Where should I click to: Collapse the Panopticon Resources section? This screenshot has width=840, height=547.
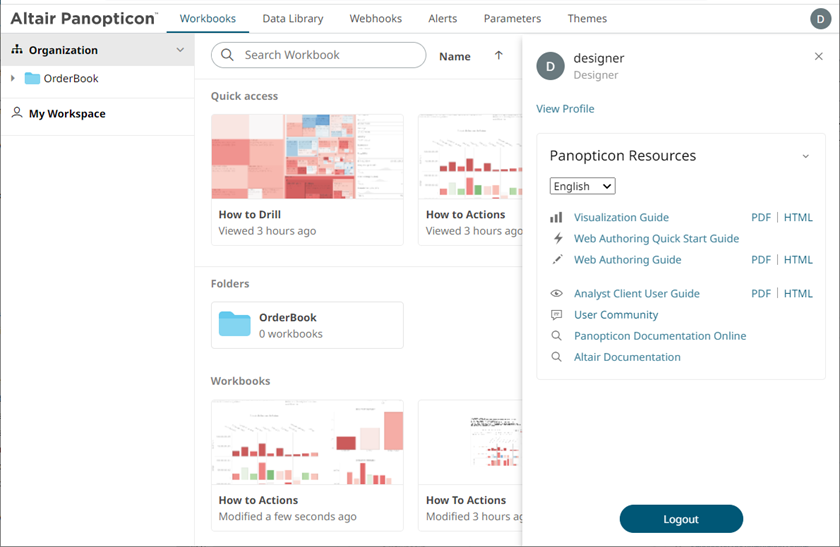(806, 156)
